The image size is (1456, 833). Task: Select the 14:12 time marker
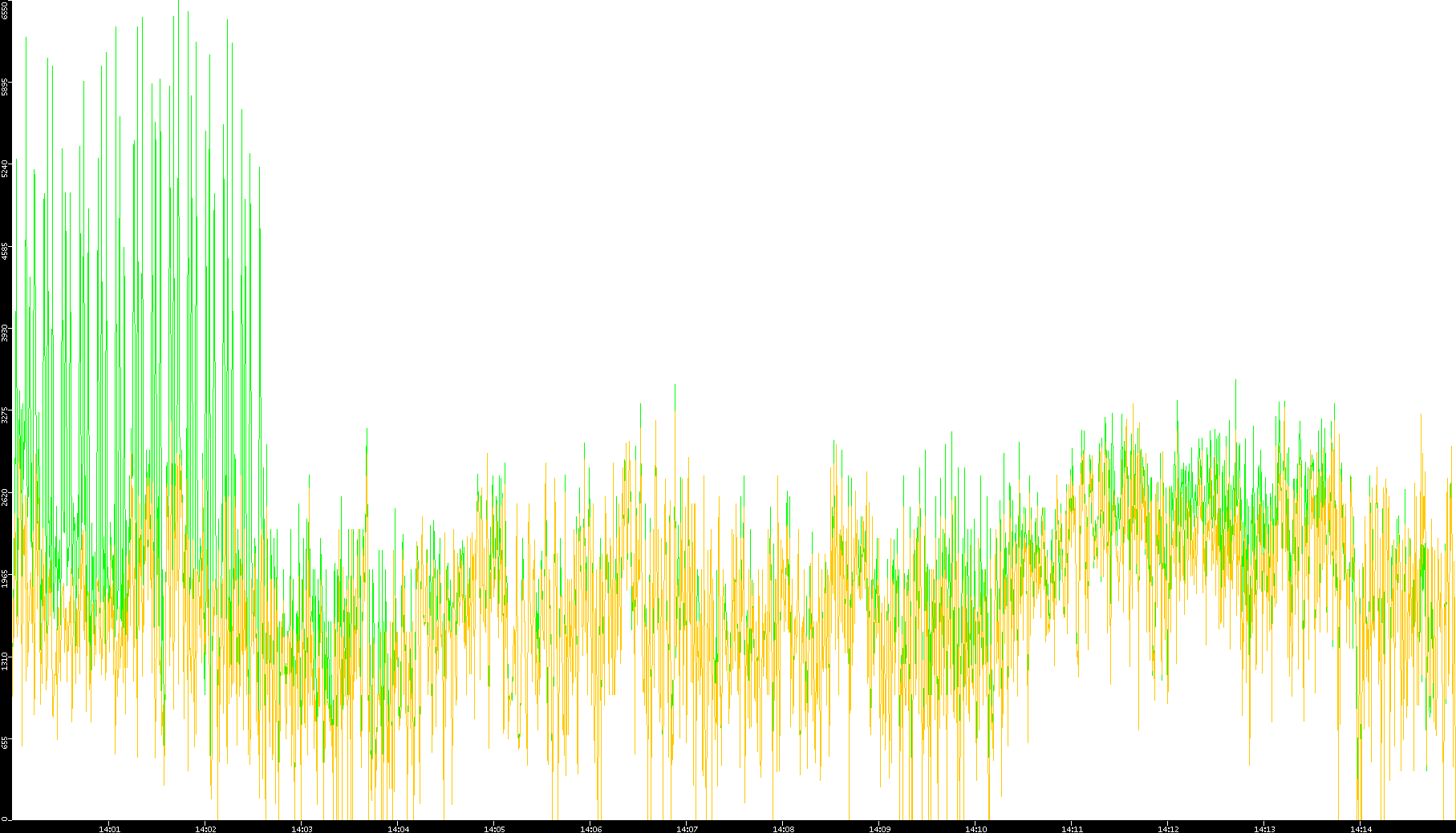click(1168, 828)
